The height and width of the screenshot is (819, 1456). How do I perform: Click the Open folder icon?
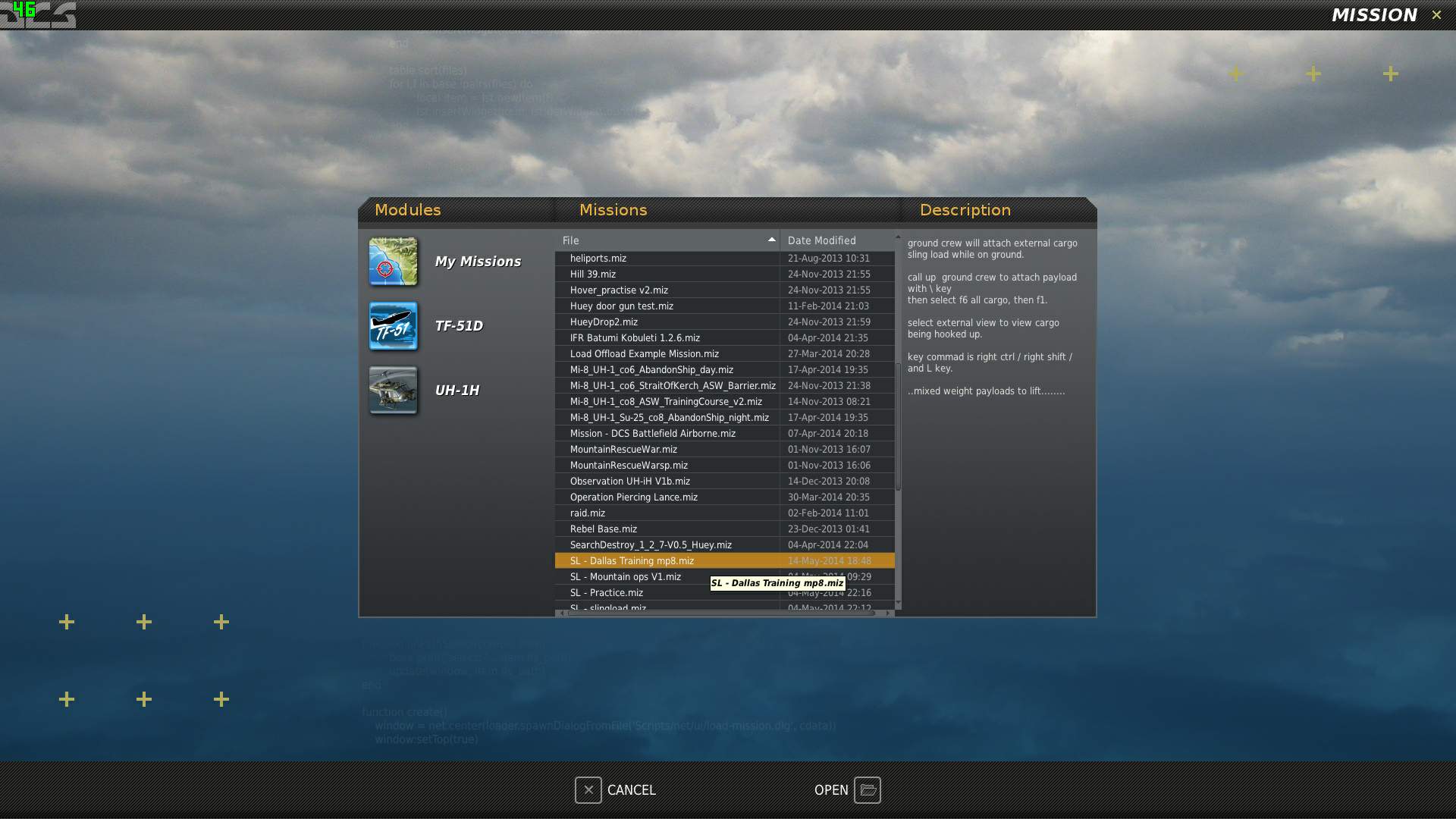point(868,790)
